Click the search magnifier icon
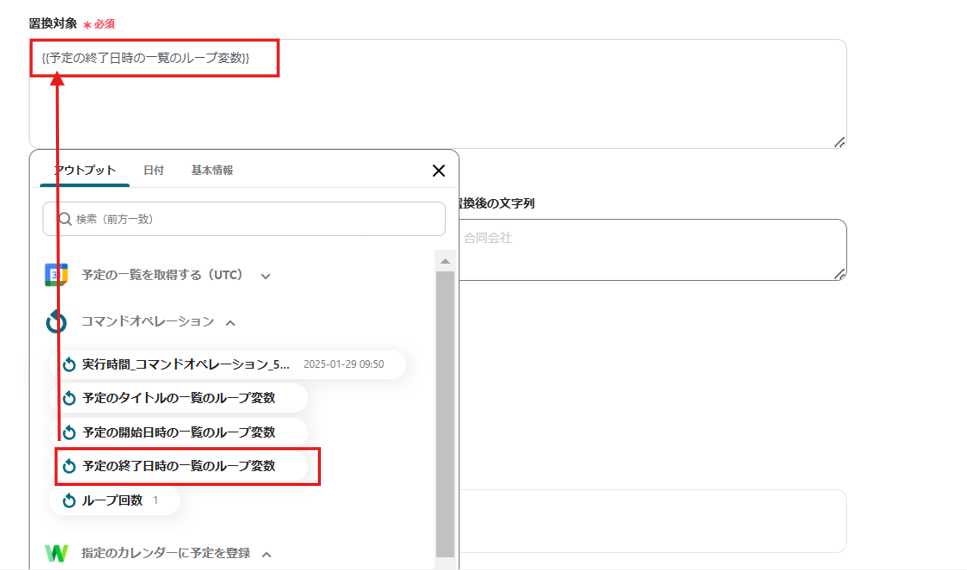This screenshot has height=570, width=967. click(x=65, y=219)
